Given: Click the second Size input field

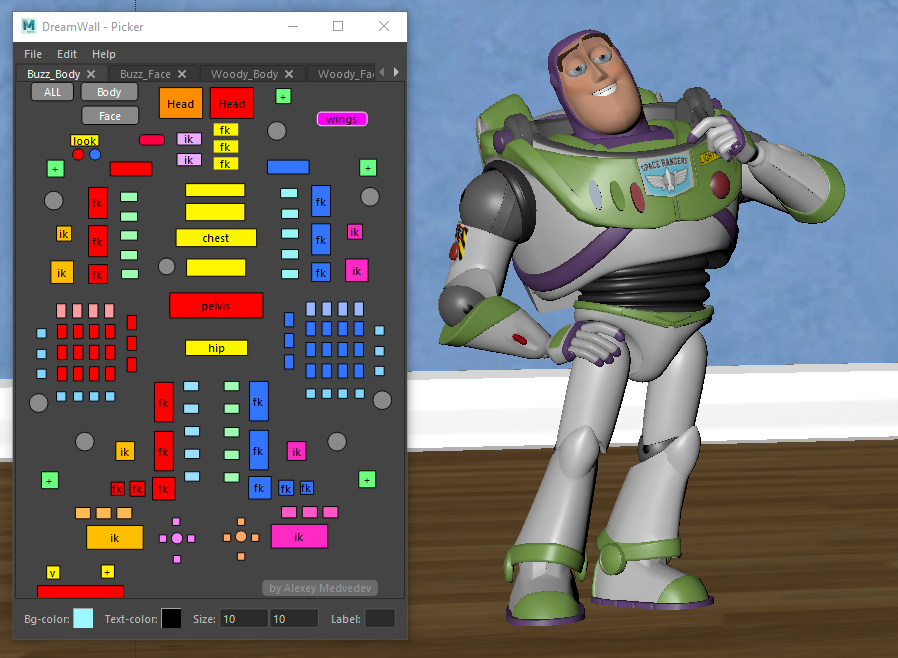Looking at the screenshot, I should pos(294,618).
